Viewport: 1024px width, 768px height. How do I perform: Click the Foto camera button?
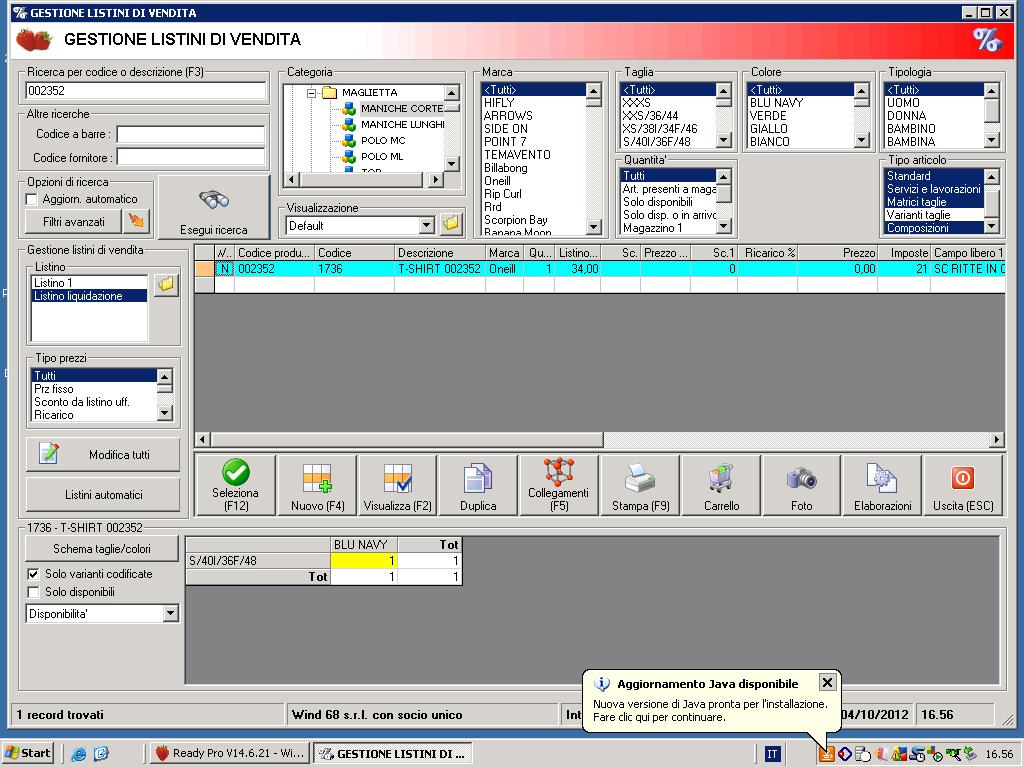(x=801, y=485)
